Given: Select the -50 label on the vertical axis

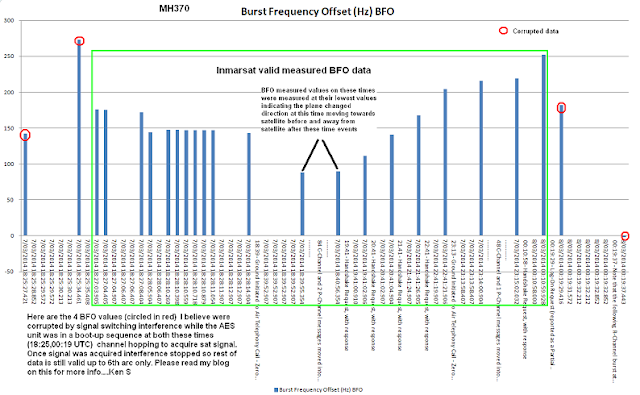Looking at the screenshot, I should pos(8,271).
